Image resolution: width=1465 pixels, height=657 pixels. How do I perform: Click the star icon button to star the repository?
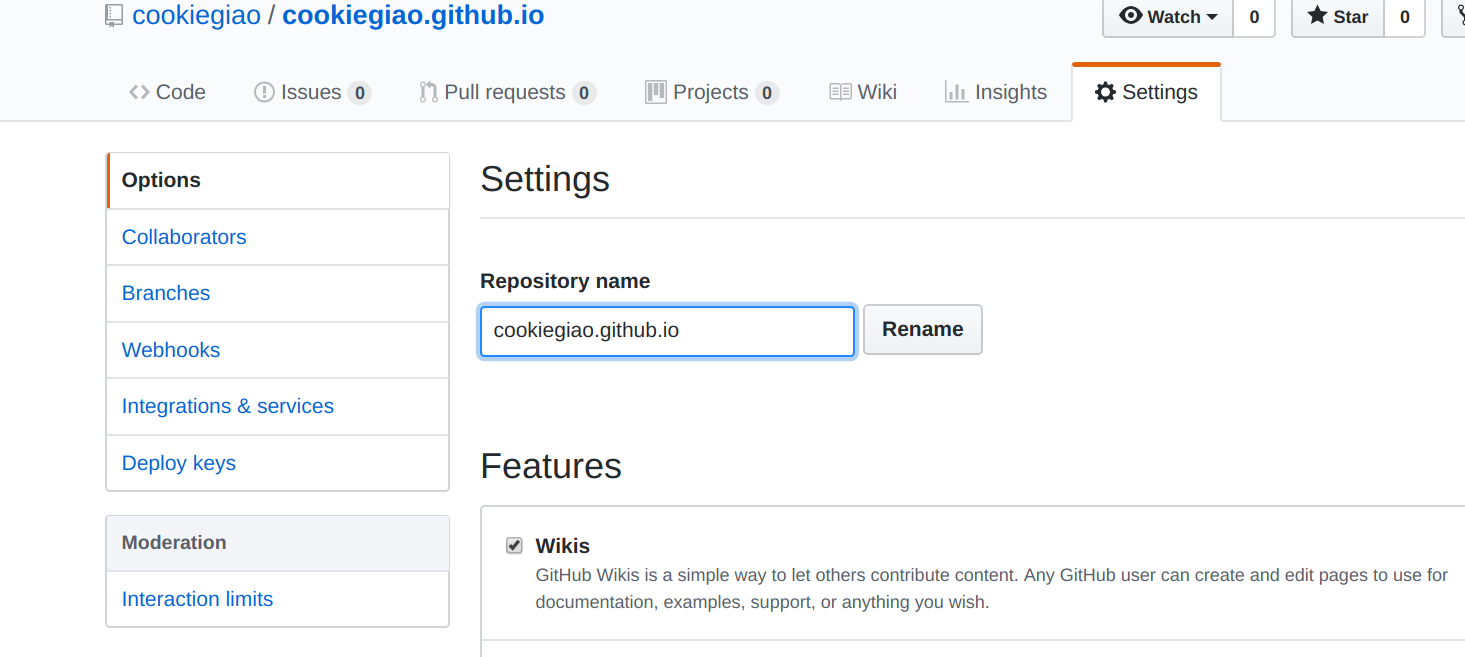tap(1337, 17)
